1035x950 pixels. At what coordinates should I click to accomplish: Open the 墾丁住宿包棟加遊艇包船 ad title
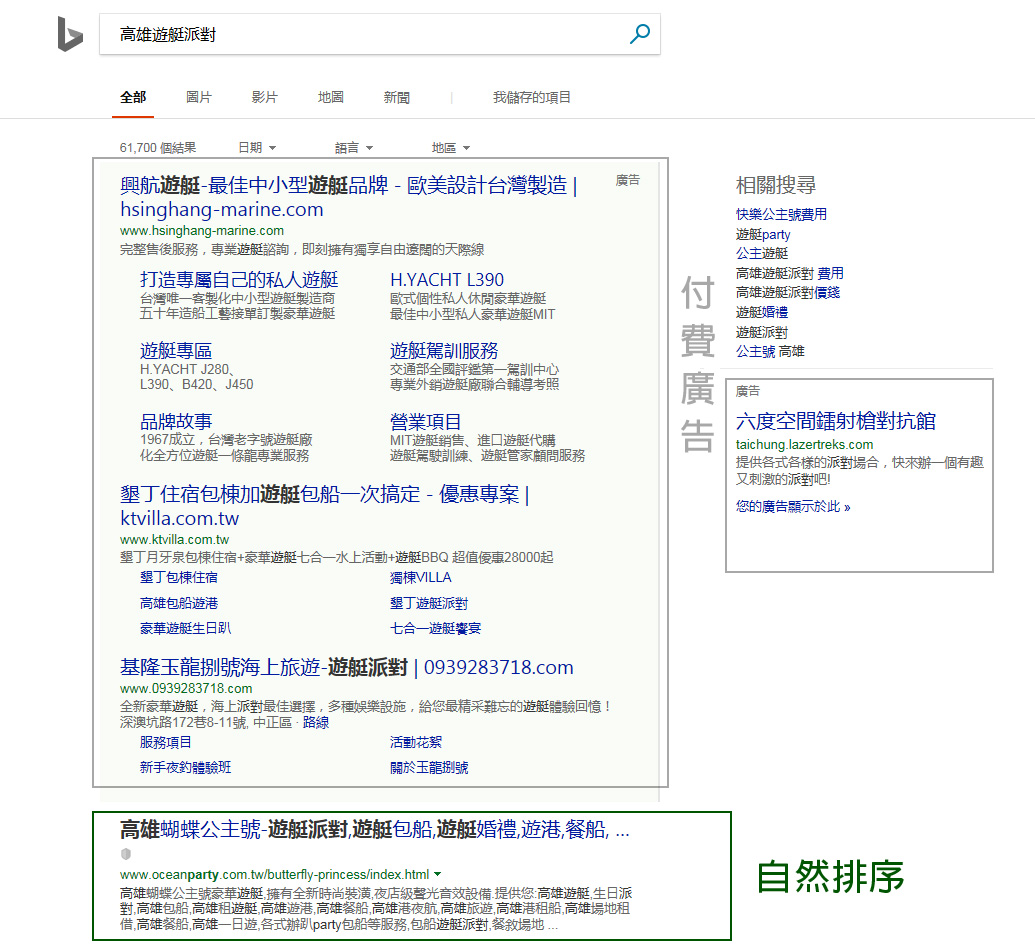325,506
